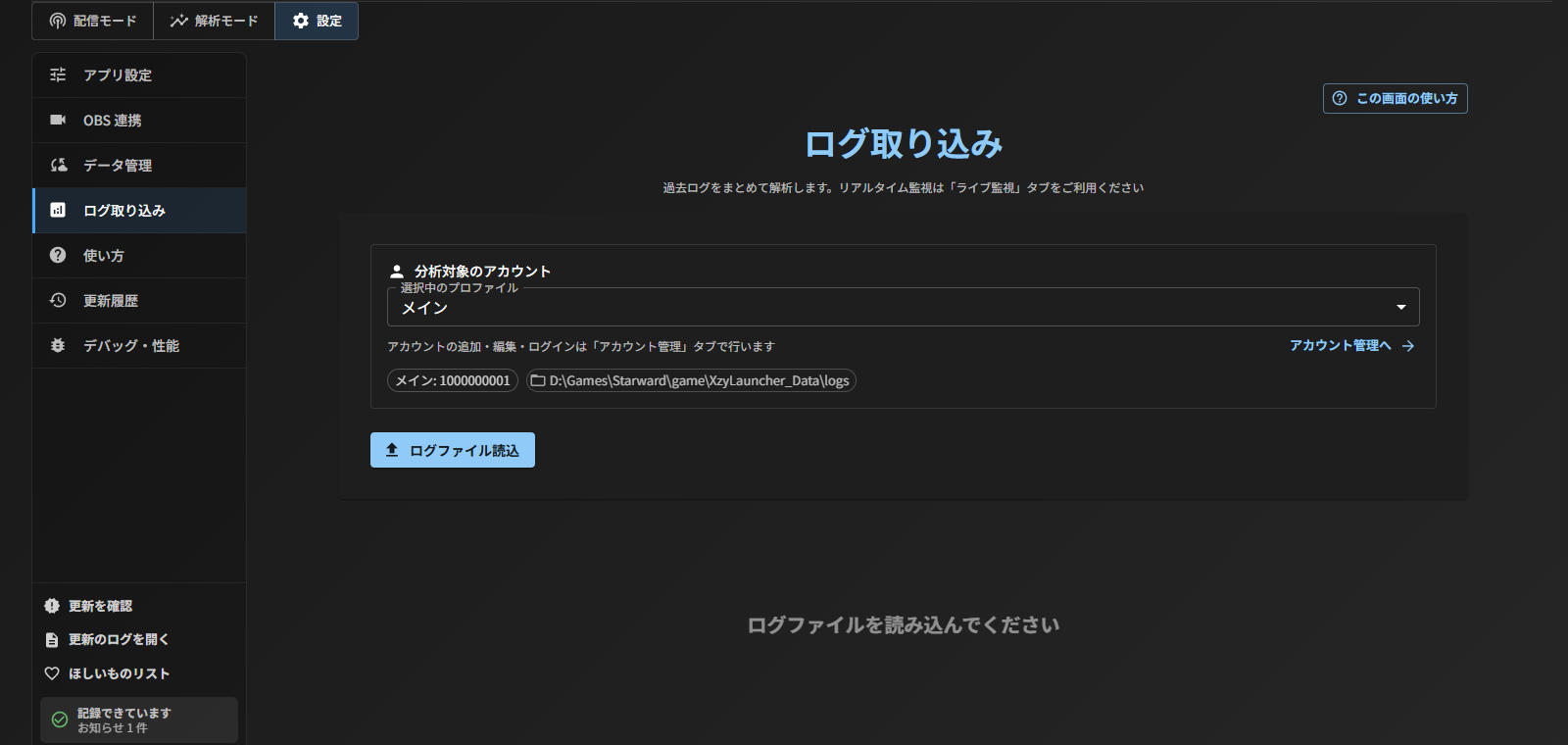This screenshot has height=745, width=1568.
Task: Open the 使い方 page
Action: click(139, 256)
